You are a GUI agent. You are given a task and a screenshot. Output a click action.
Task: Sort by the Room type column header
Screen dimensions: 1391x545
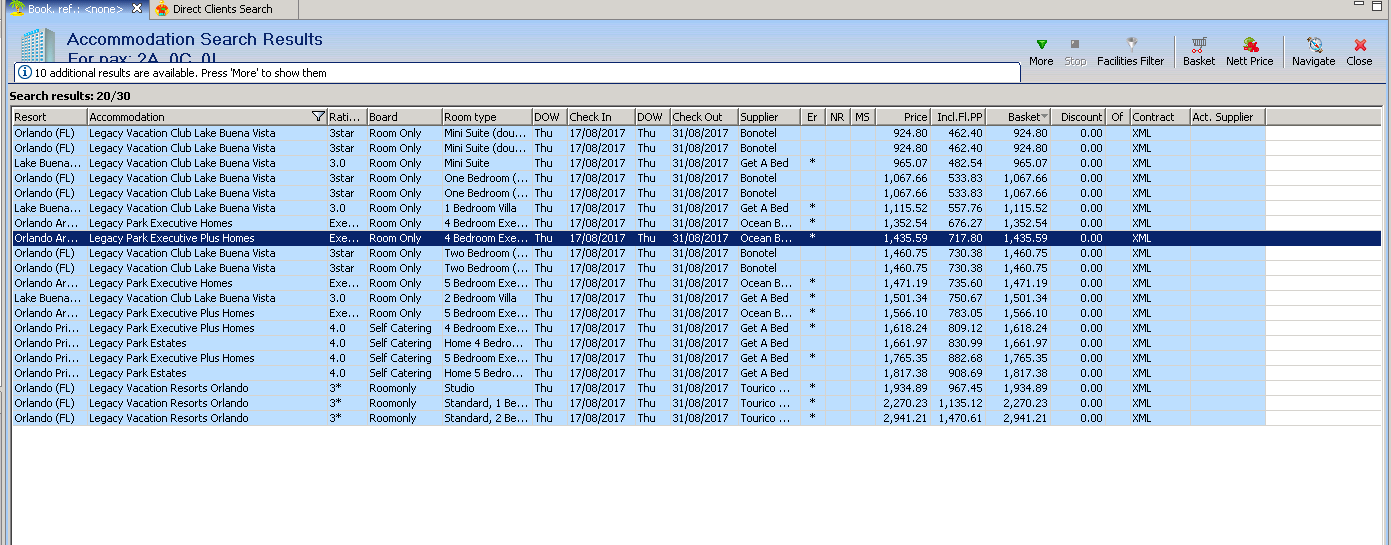(x=487, y=117)
